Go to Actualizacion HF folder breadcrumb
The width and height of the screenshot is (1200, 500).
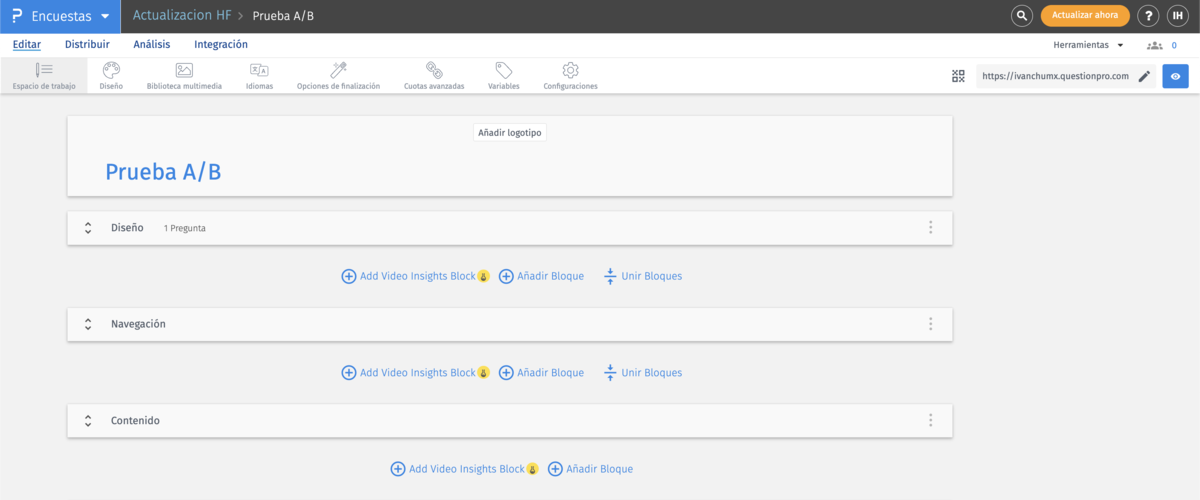coord(182,16)
